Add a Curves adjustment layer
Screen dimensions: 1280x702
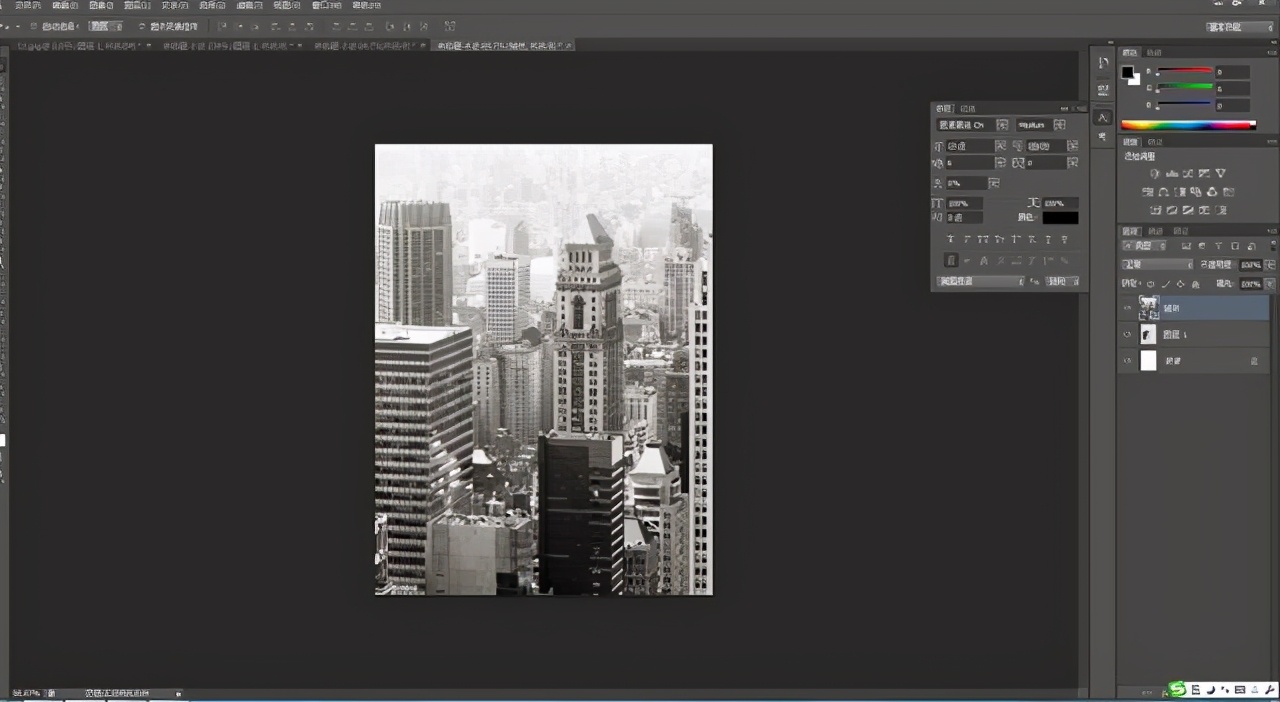click(1188, 172)
